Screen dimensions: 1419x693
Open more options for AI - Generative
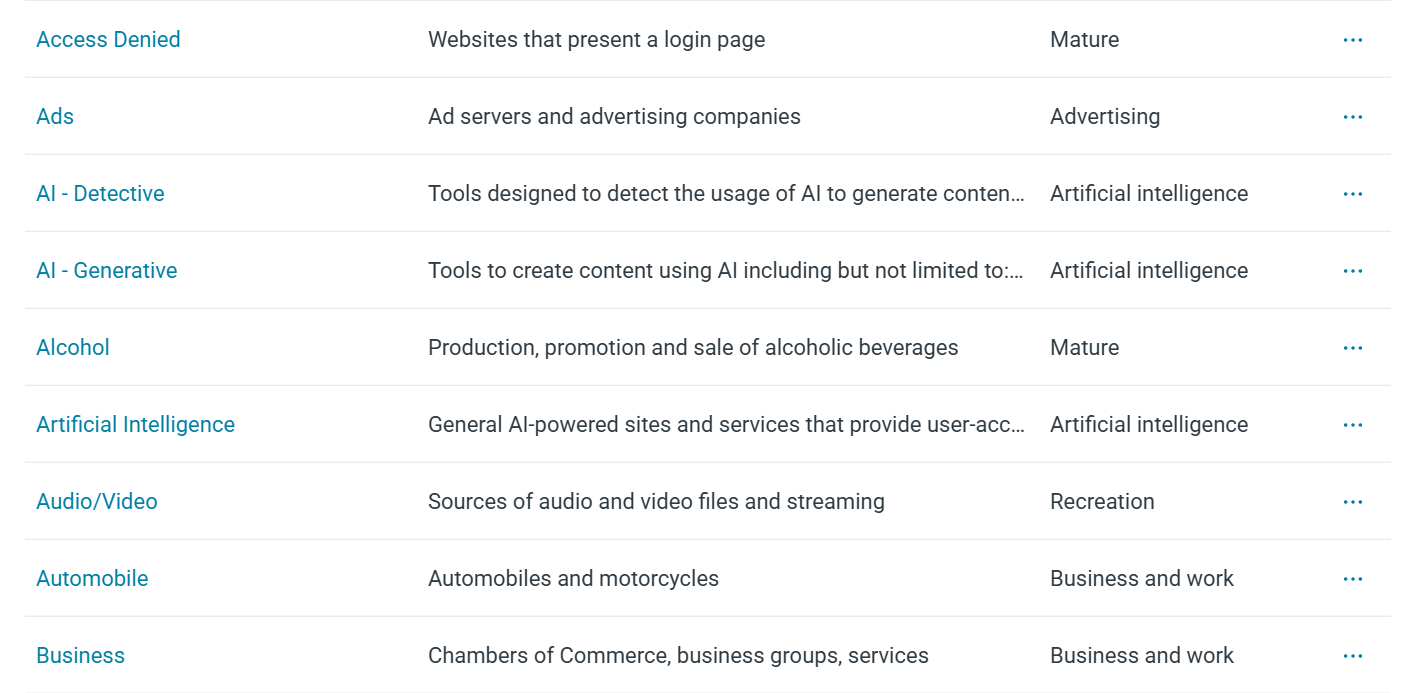pos(1353,271)
